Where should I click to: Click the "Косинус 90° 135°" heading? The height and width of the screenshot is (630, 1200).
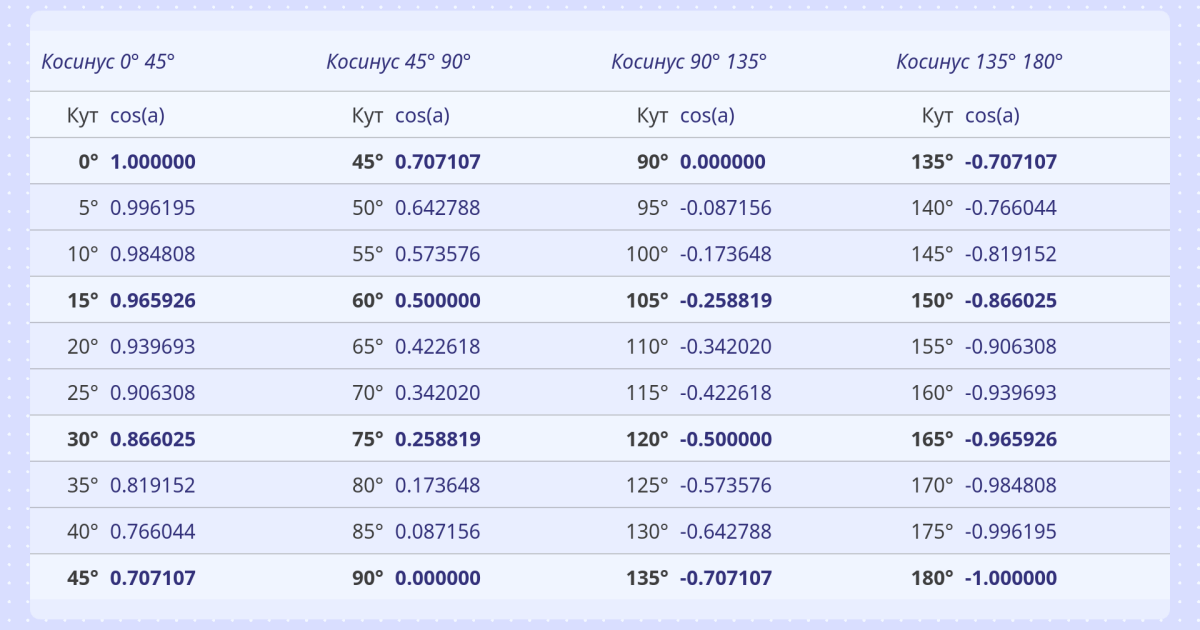(689, 62)
